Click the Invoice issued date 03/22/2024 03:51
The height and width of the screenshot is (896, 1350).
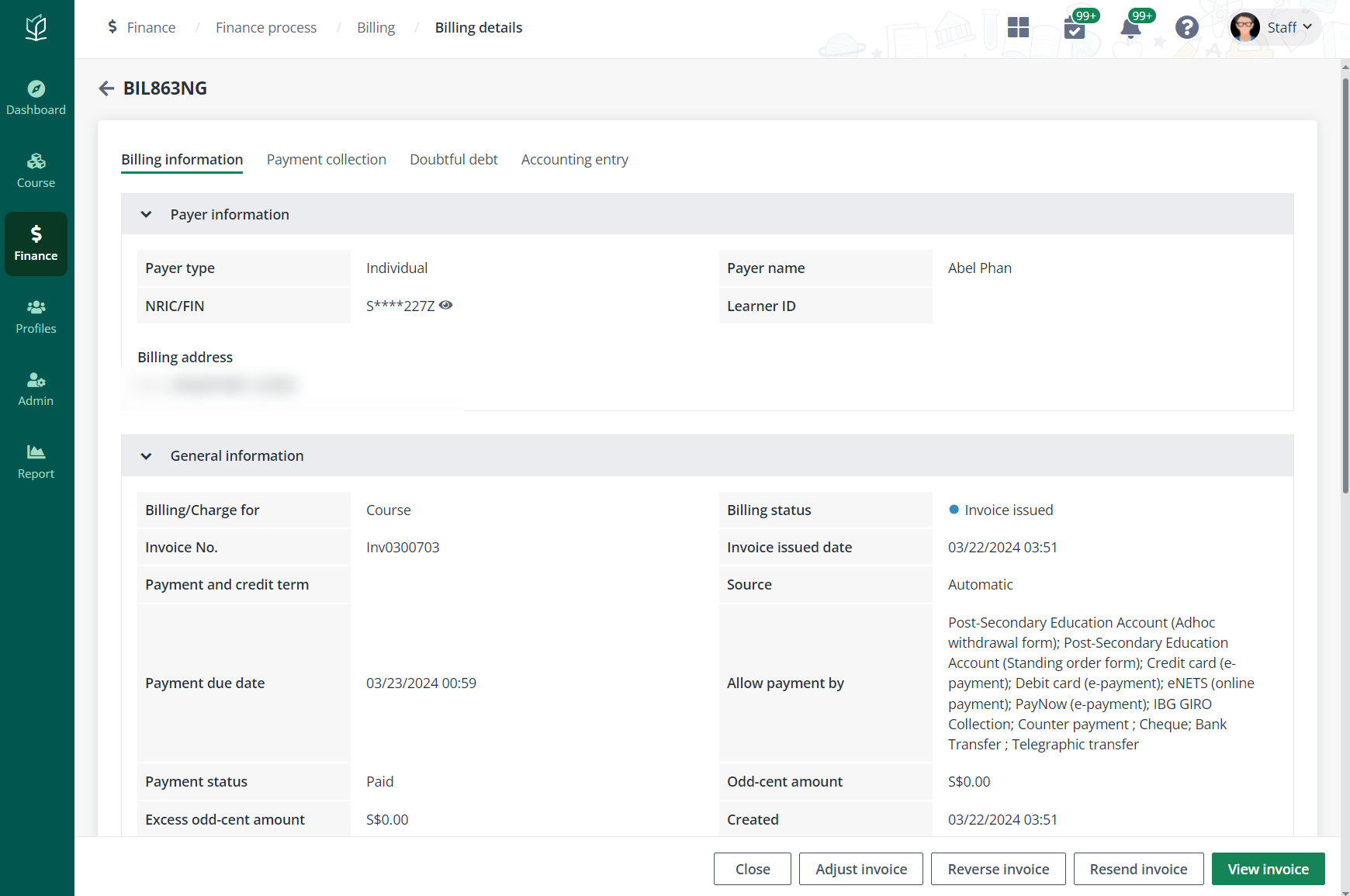tap(1002, 548)
